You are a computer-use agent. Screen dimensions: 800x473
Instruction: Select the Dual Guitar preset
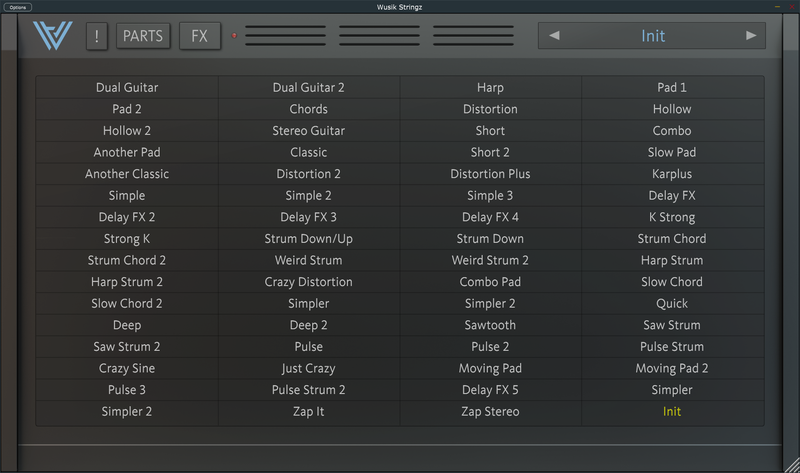point(127,87)
